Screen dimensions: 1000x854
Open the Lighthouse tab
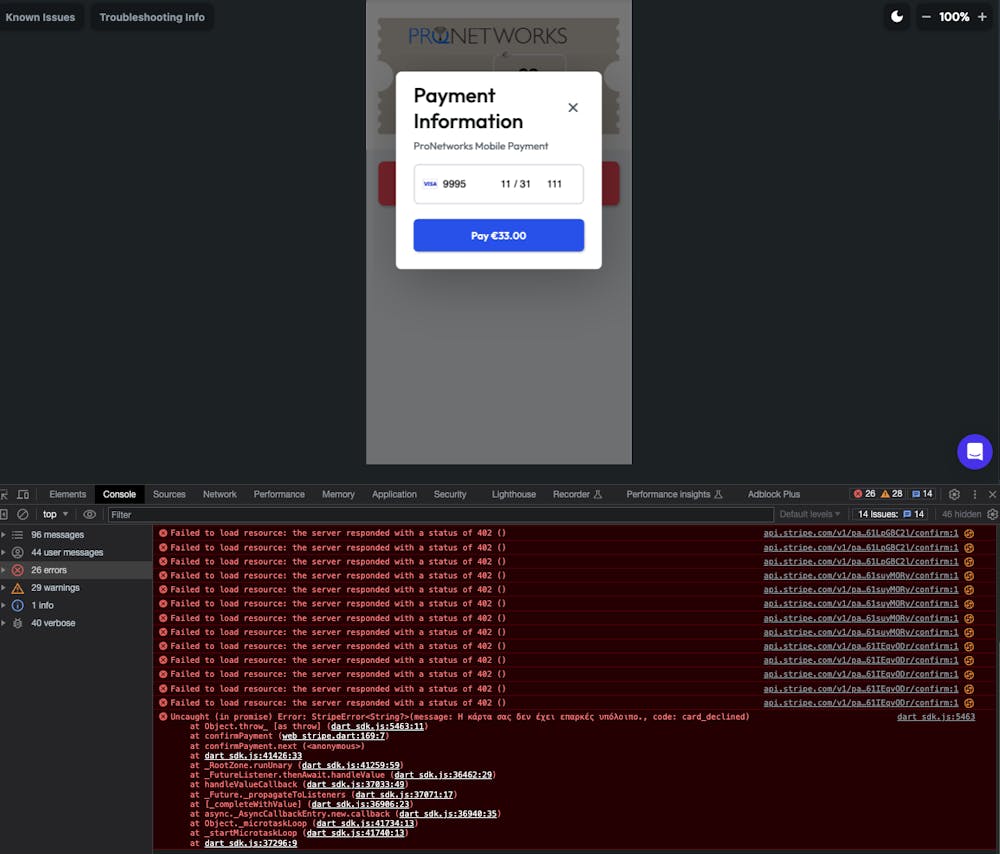coord(513,494)
